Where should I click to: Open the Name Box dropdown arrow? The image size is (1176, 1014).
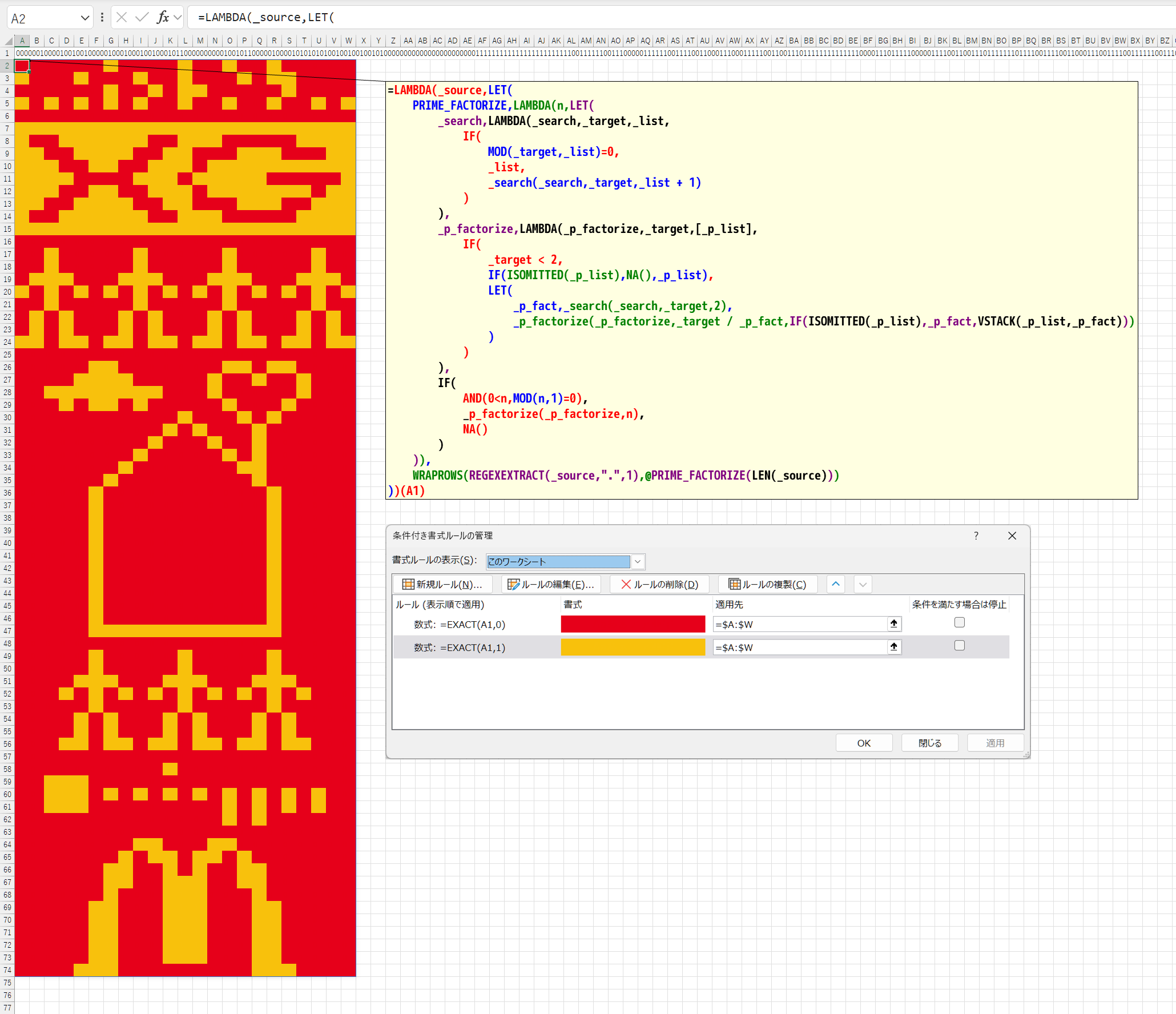click(x=85, y=18)
